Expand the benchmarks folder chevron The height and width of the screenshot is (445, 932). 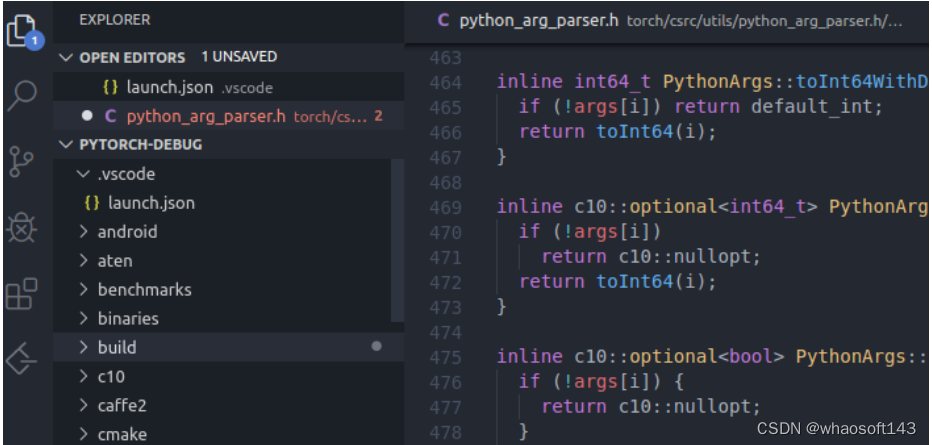click(x=84, y=289)
